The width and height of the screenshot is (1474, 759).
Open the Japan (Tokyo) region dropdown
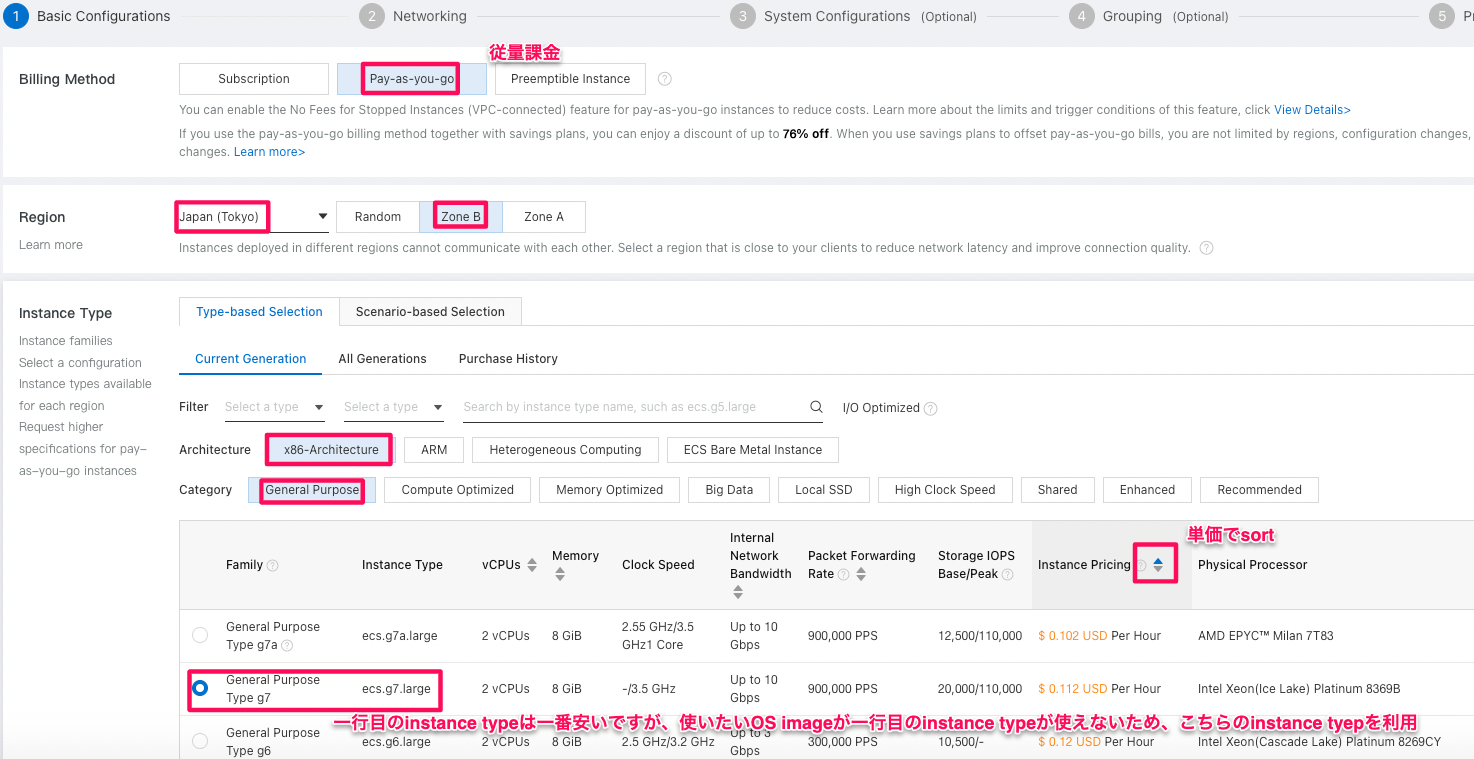(254, 217)
